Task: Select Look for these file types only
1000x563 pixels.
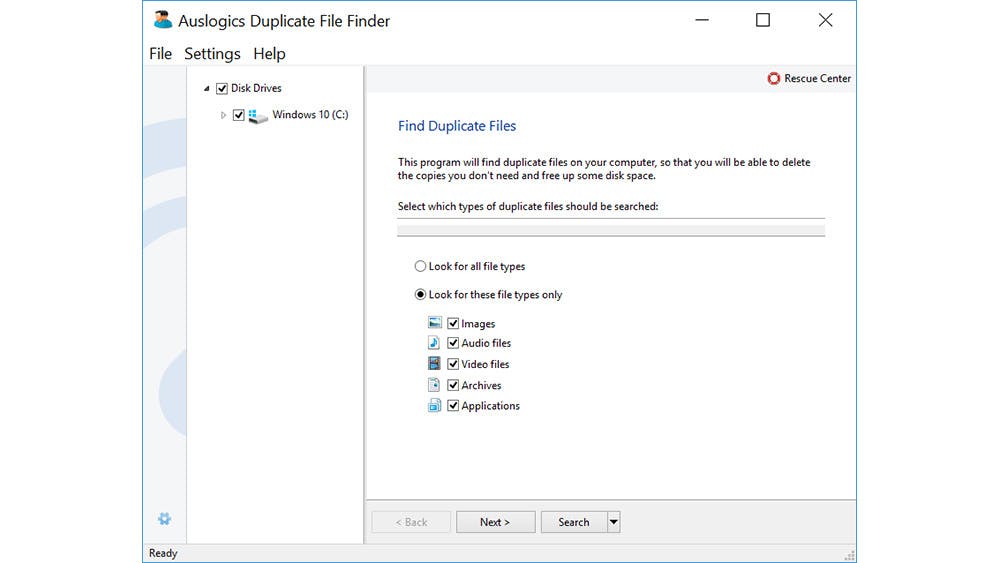Action: click(420, 295)
